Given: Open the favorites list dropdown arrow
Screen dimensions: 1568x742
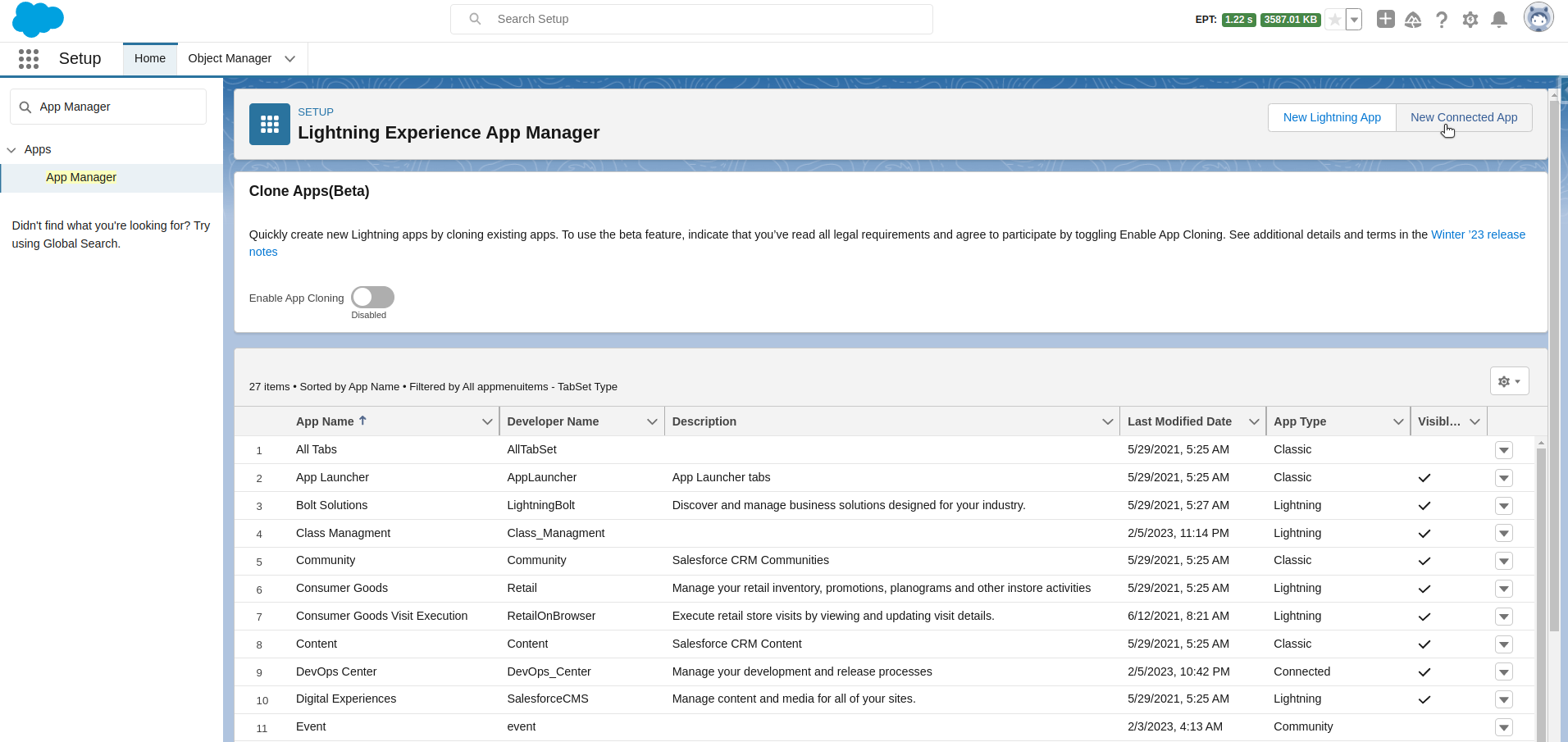Looking at the screenshot, I should pyautogui.click(x=1354, y=20).
